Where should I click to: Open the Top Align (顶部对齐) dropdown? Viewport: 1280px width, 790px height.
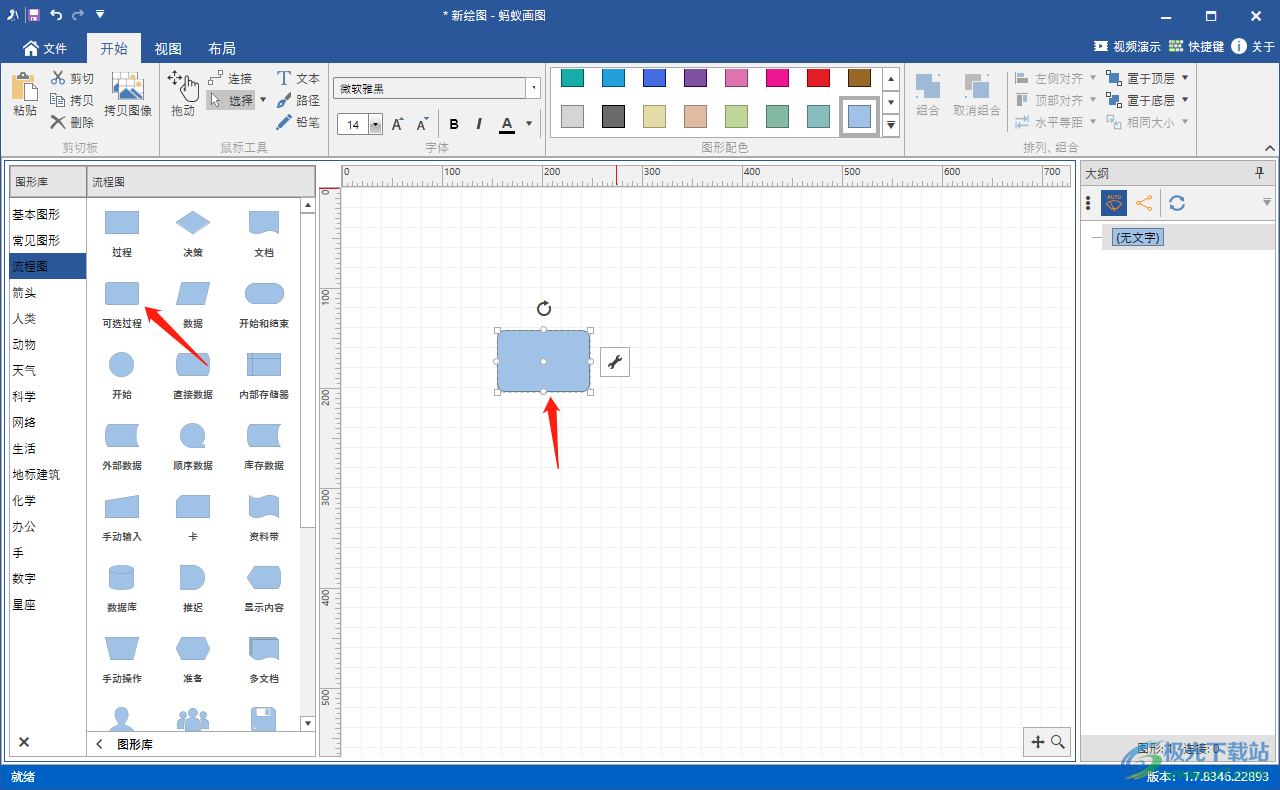pyautogui.click(x=1092, y=100)
